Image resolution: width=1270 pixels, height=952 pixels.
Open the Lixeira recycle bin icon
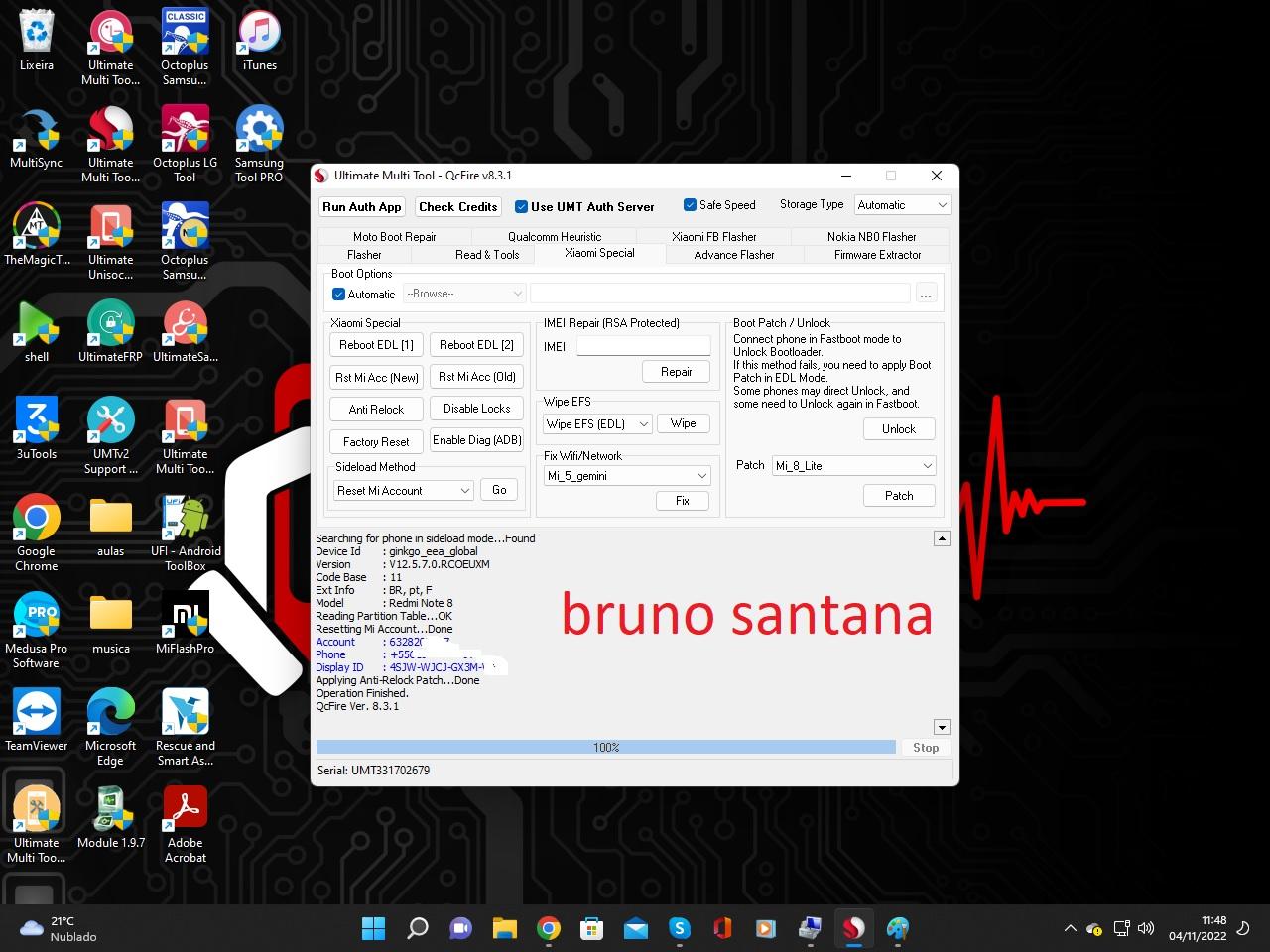pyautogui.click(x=37, y=41)
